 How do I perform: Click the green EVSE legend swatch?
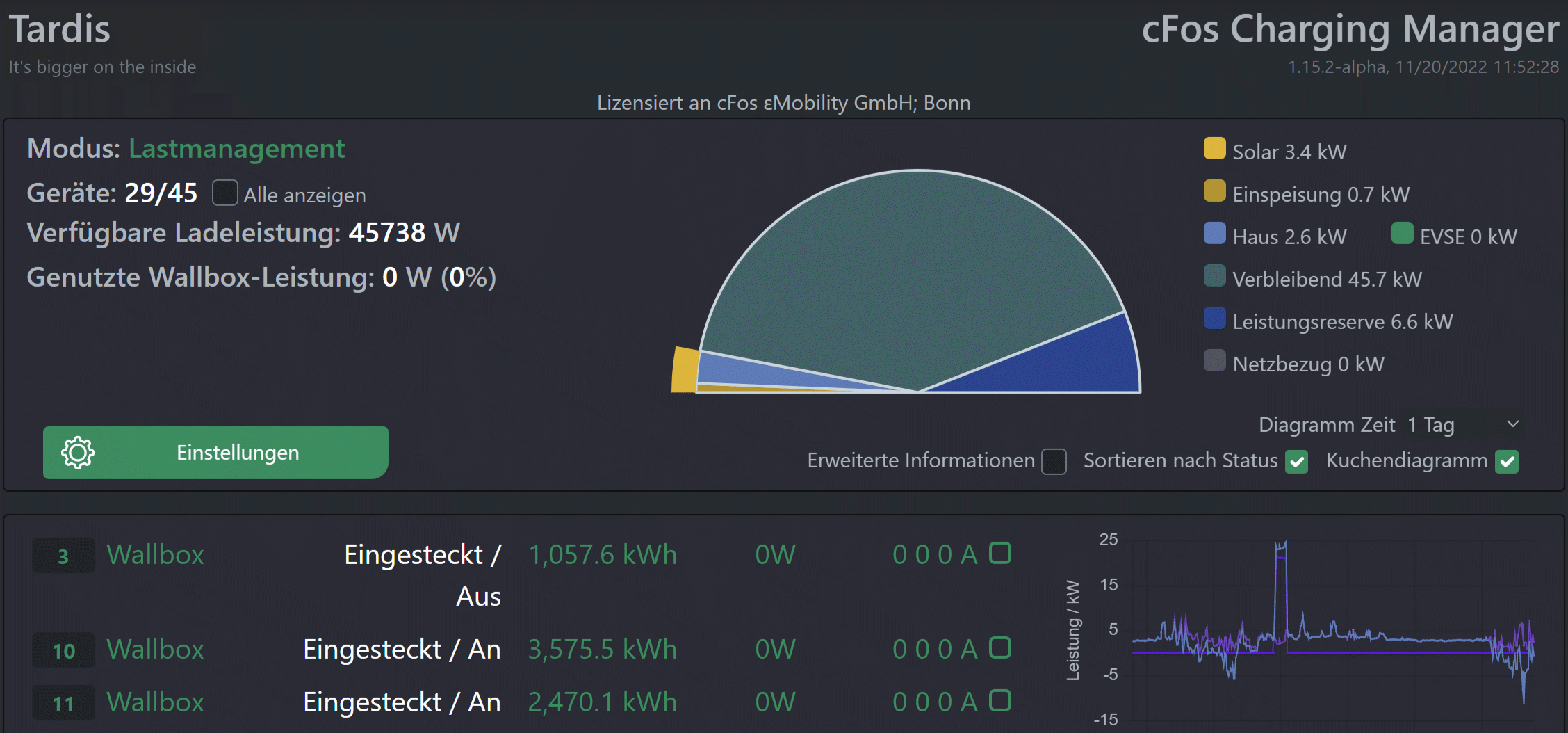[x=1402, y=233]
